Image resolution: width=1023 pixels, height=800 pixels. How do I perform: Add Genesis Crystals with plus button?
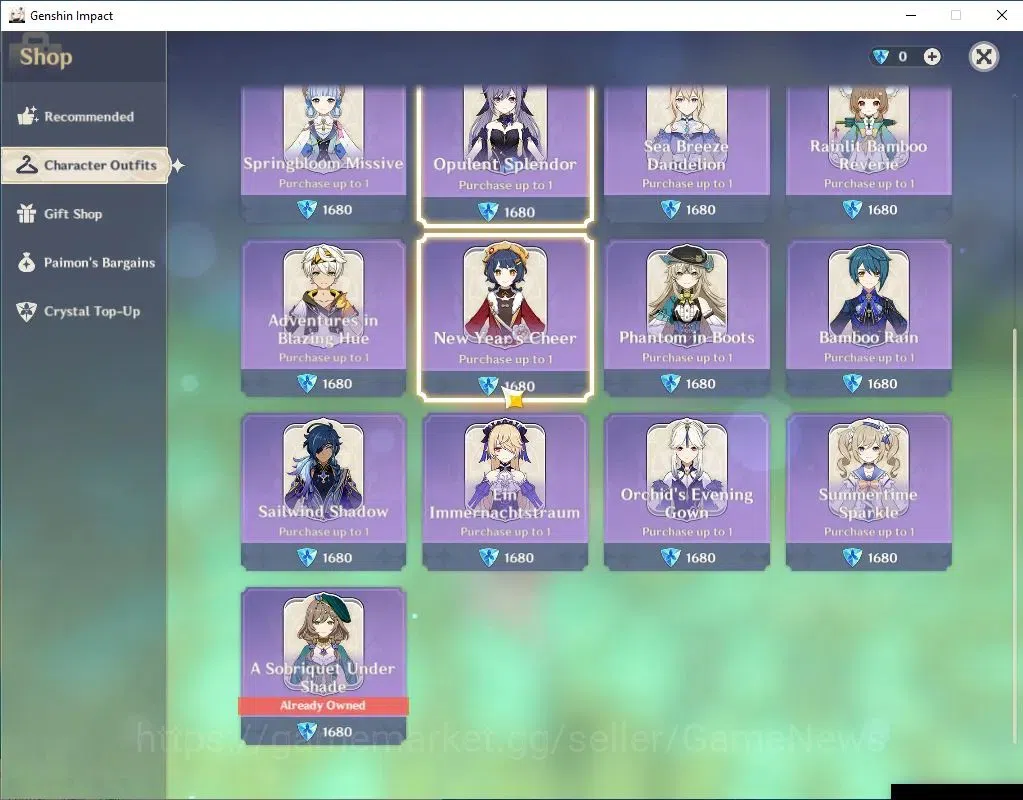932,57
